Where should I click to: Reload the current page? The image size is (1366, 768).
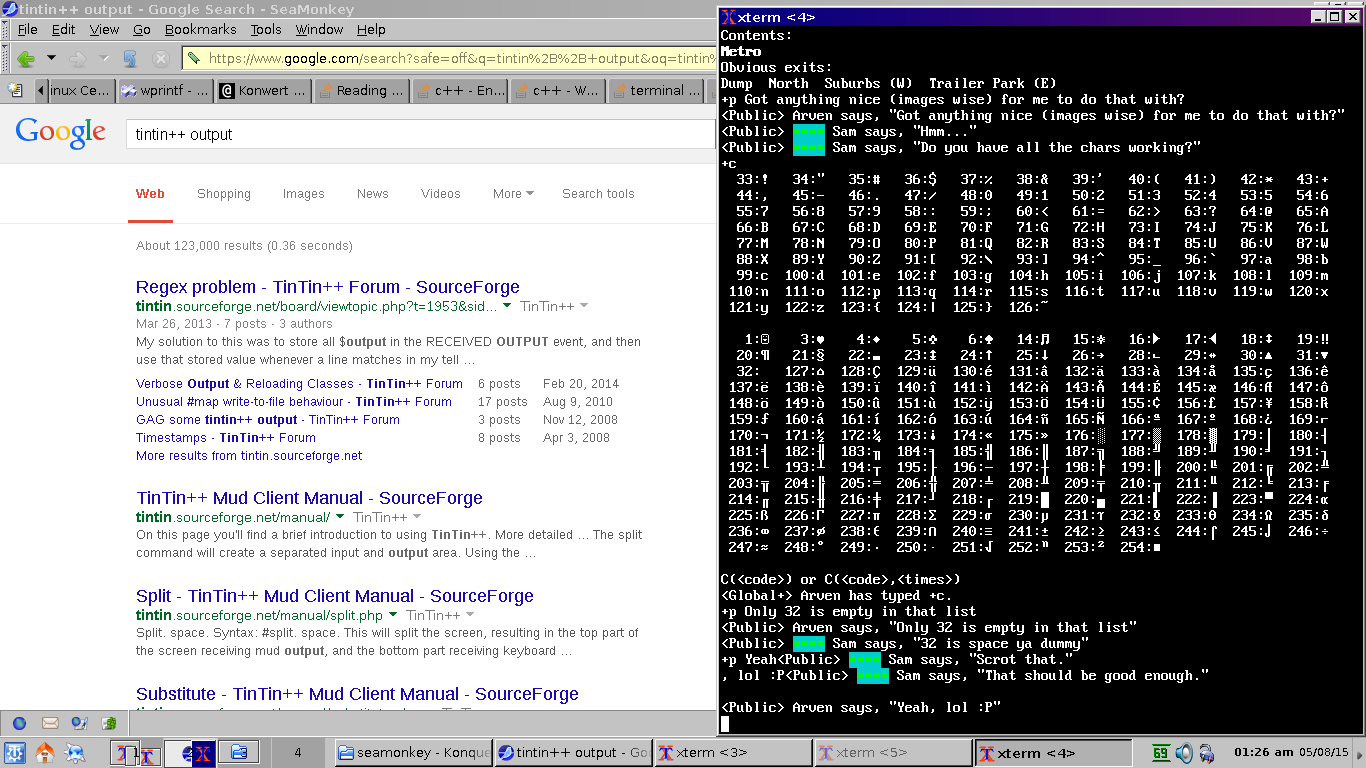[x=129, y=59]
